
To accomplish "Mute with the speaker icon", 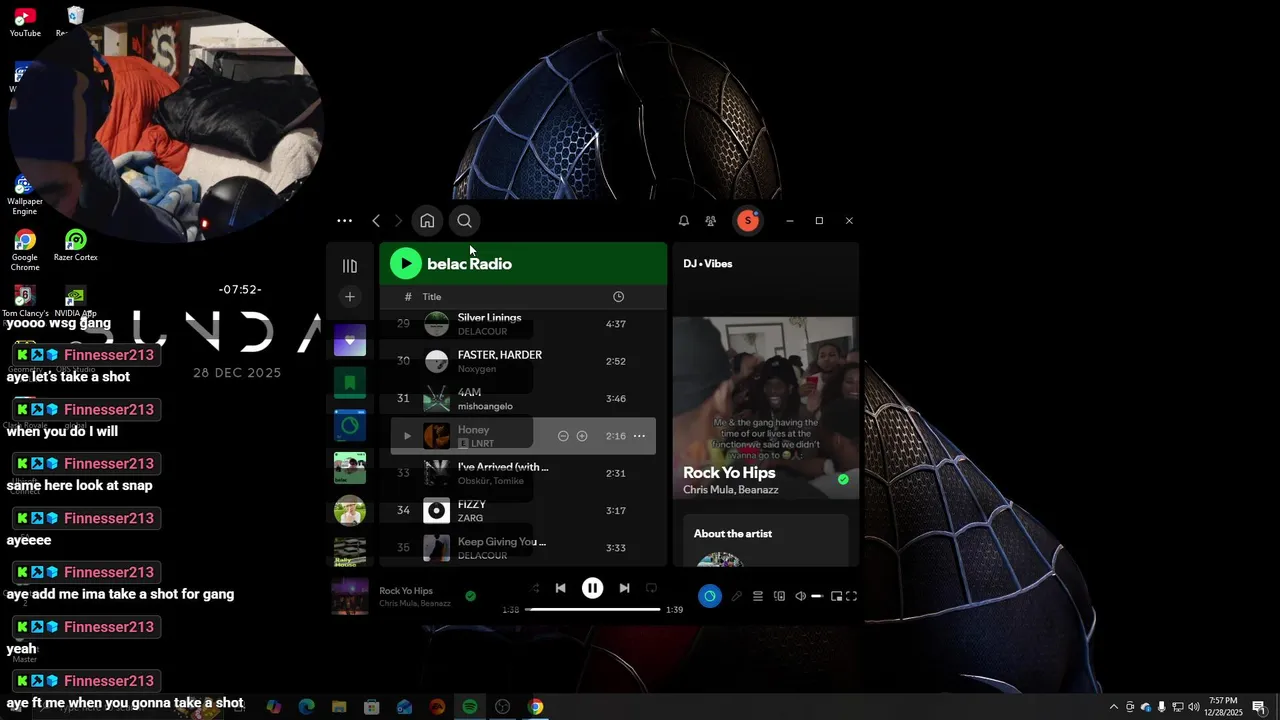I will pos(800,596).
